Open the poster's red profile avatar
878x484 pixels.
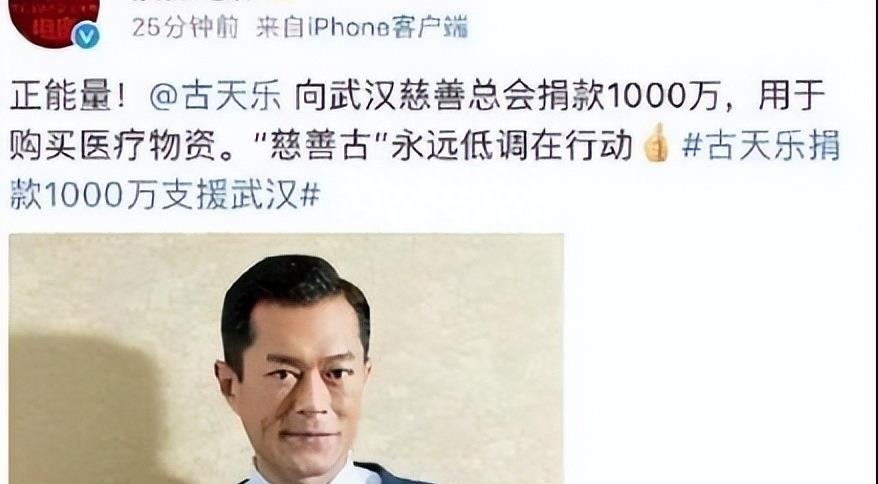tap(54, 20)
